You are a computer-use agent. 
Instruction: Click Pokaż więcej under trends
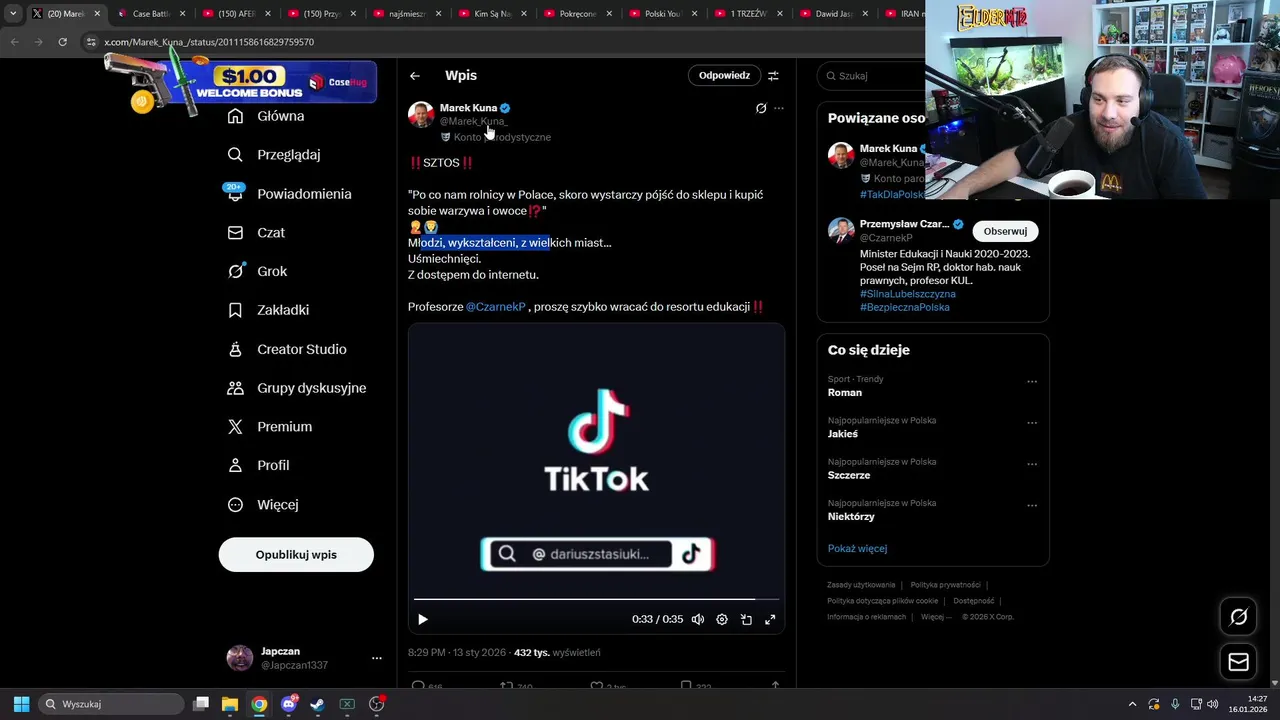[857, 549]
